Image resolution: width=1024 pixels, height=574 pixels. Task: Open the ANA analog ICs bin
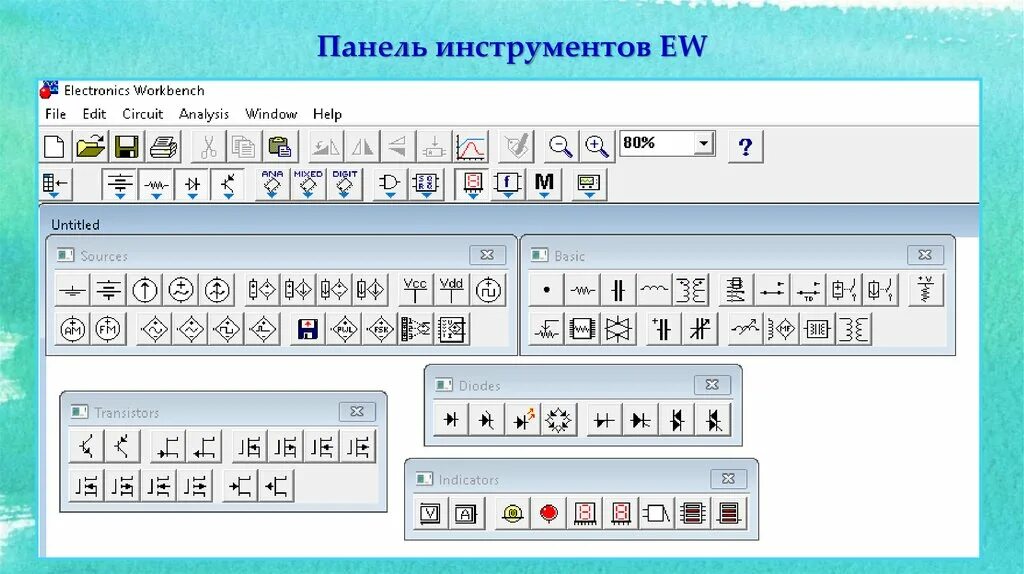click(x=272, y=184)
